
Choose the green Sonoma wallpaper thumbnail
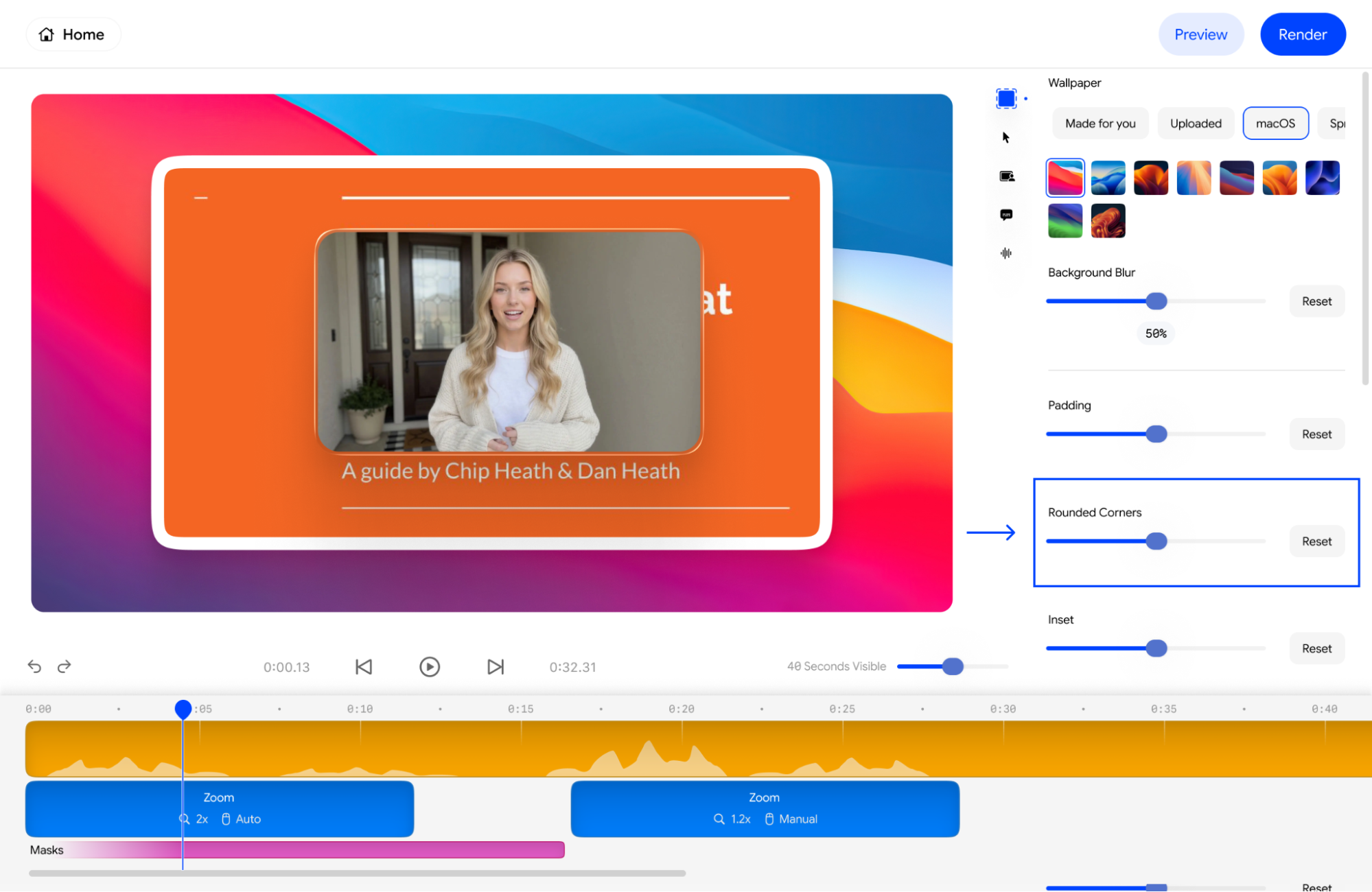pyautogui.click(x=1065, y=221)
